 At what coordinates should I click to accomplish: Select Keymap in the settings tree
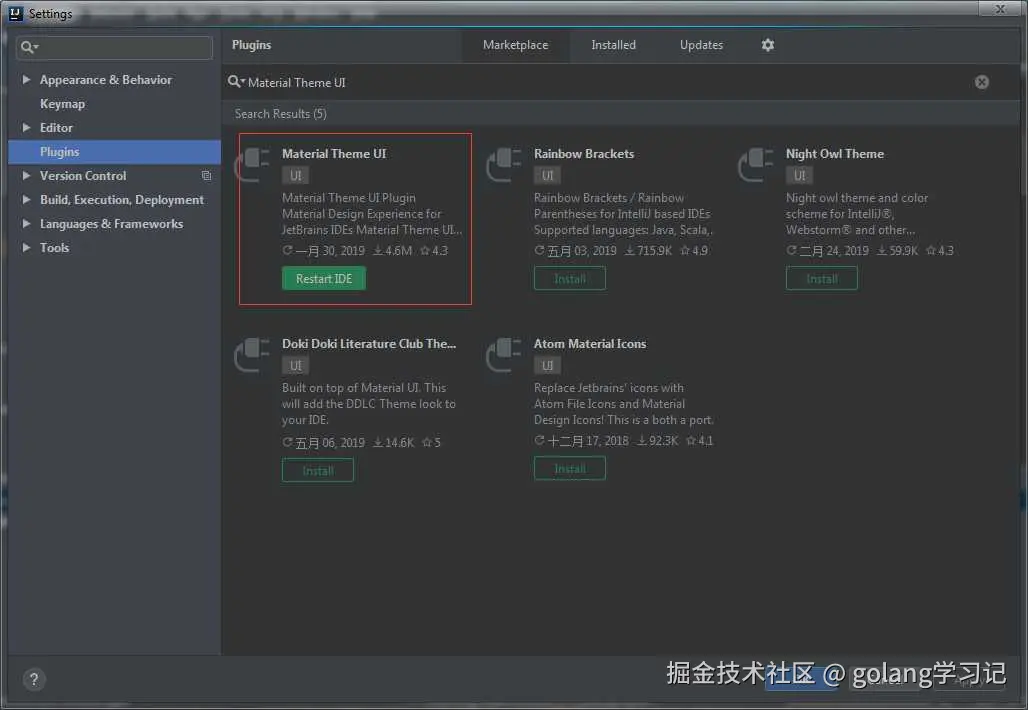[x=62, y=104]
